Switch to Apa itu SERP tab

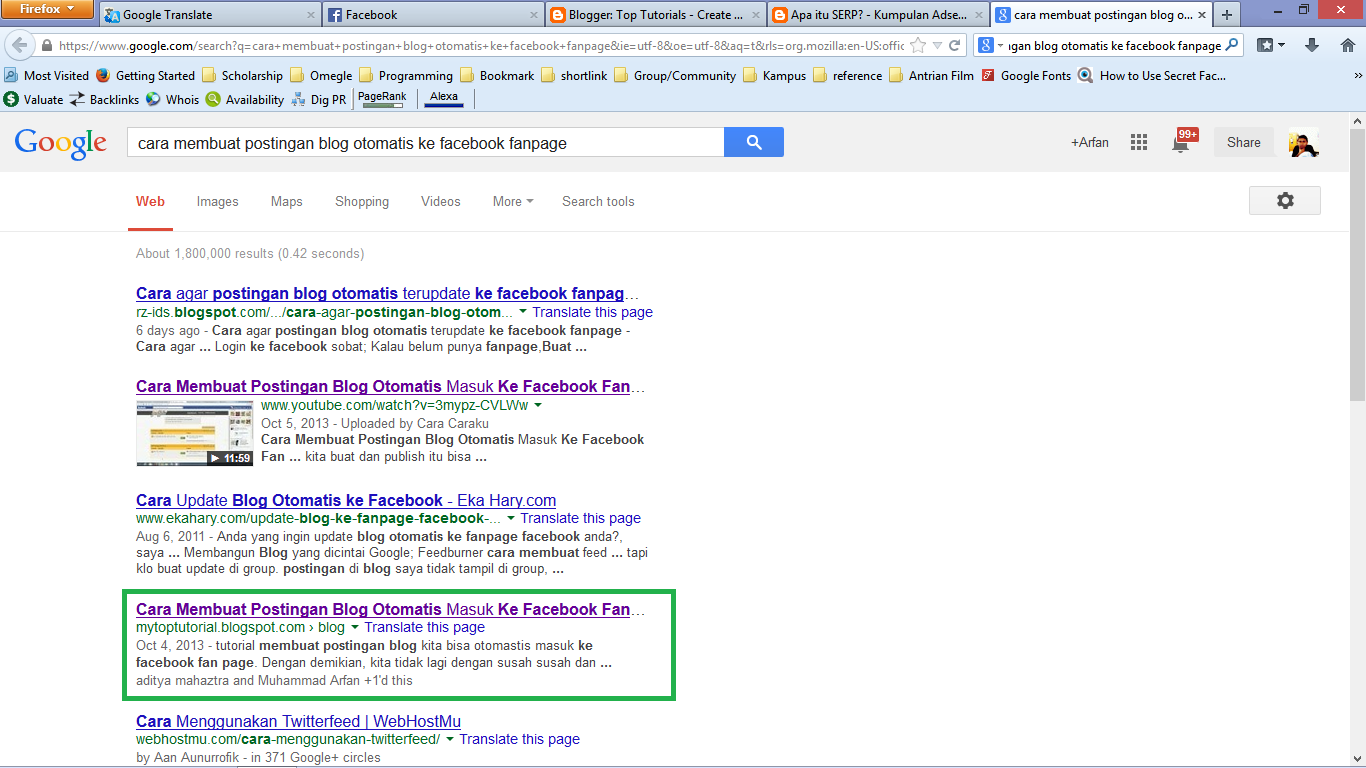879,15
